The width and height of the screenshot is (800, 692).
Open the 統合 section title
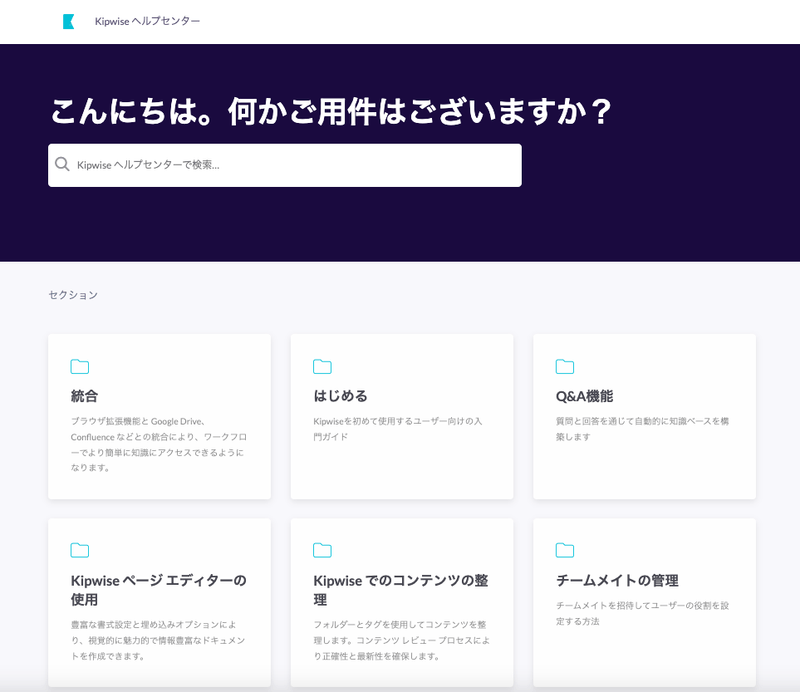pos(85,396)
